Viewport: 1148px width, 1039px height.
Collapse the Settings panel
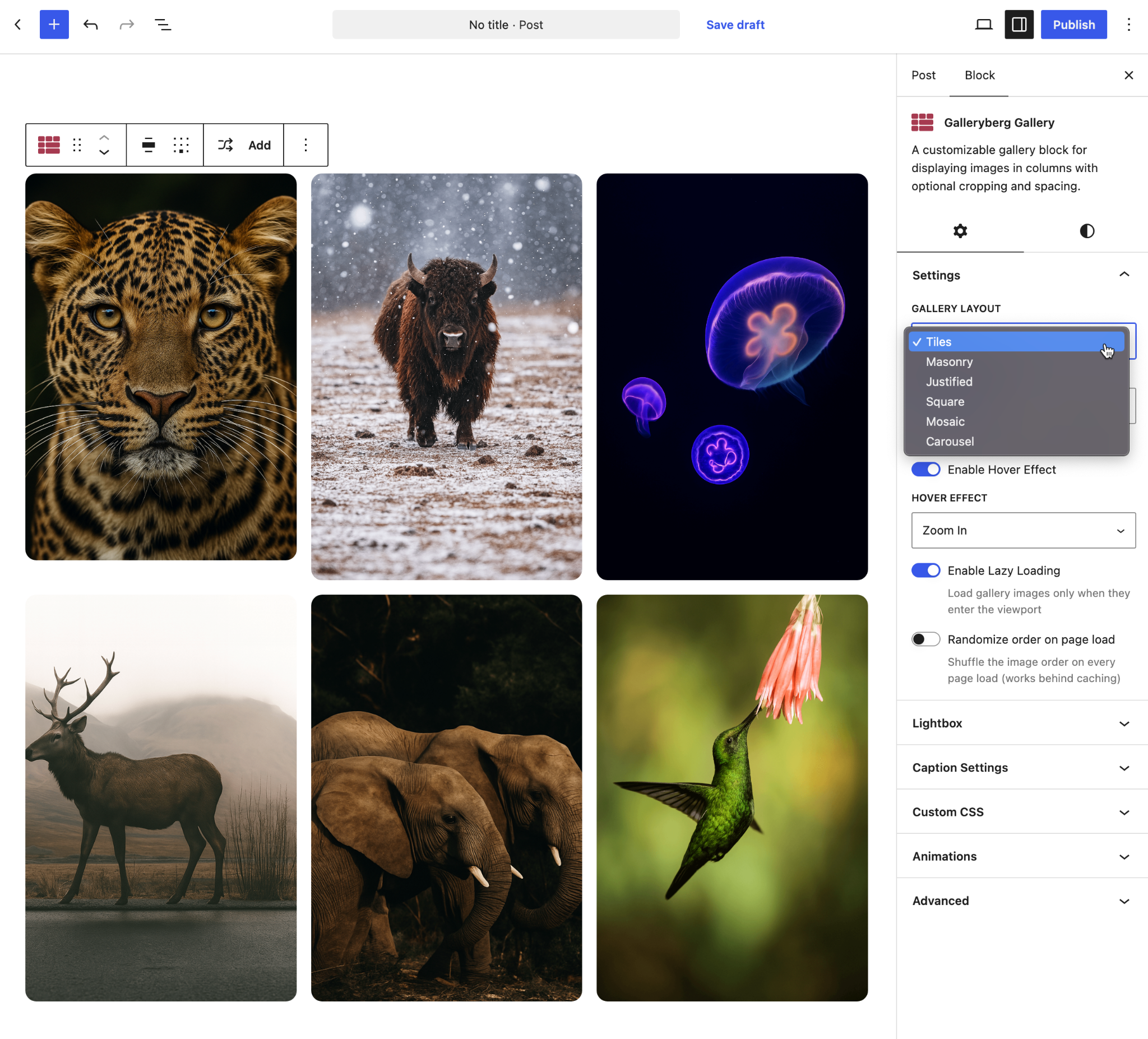1022,275
